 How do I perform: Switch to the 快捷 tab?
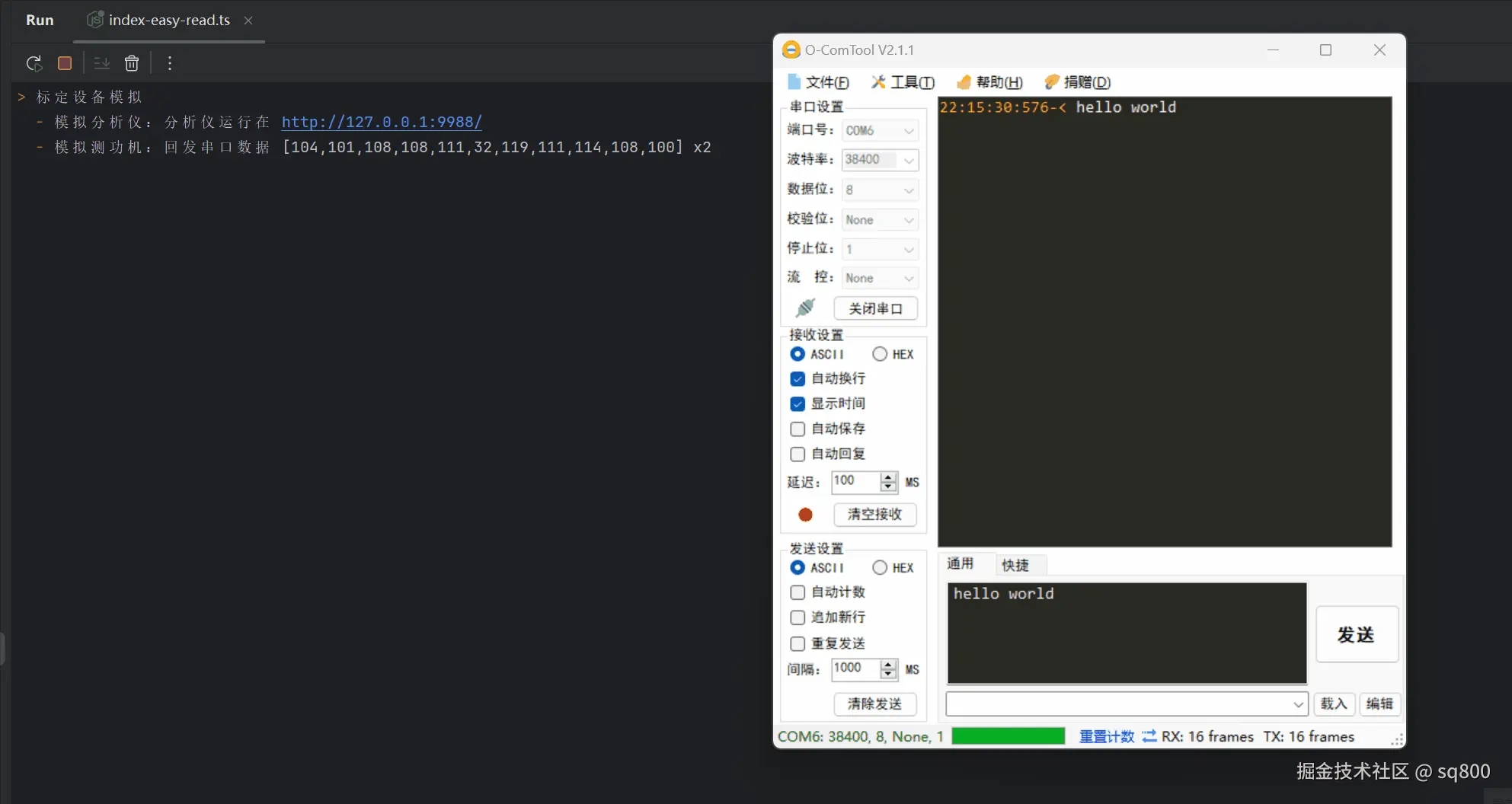pyautogui.click(x=1015, y=565)
